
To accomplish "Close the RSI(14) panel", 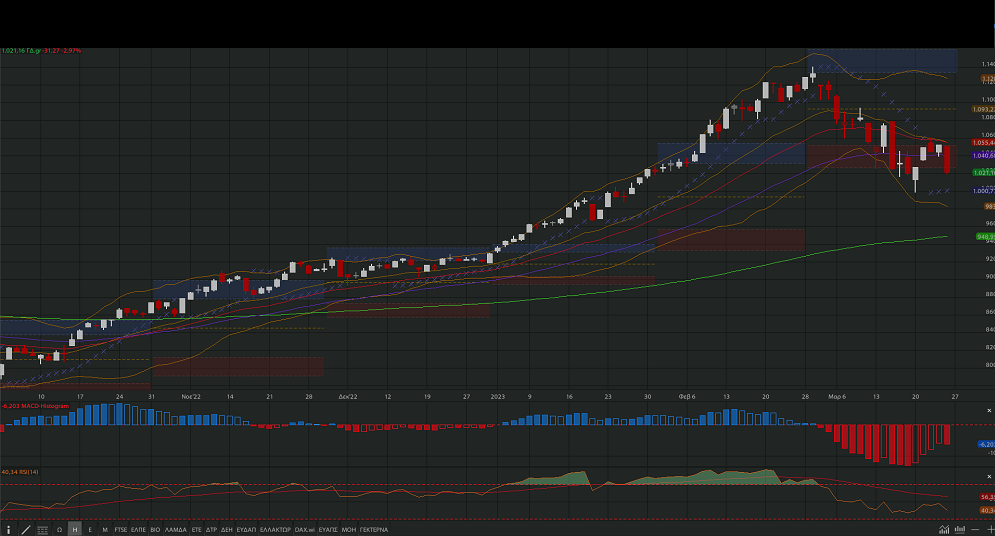I will point(989,476).
